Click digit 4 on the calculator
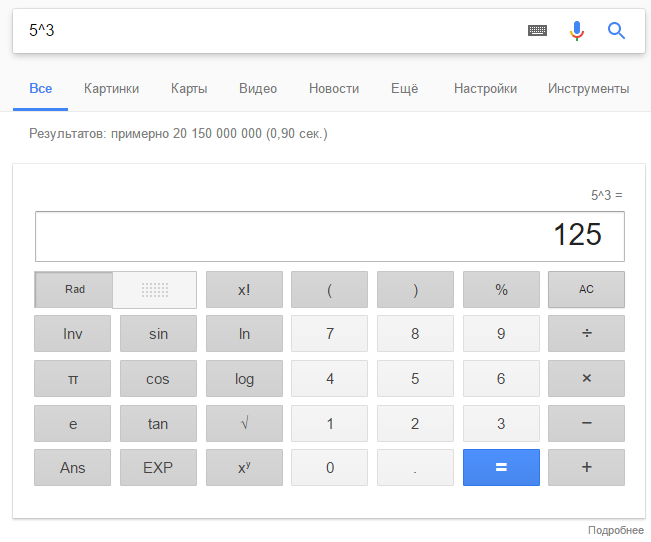 329,378
